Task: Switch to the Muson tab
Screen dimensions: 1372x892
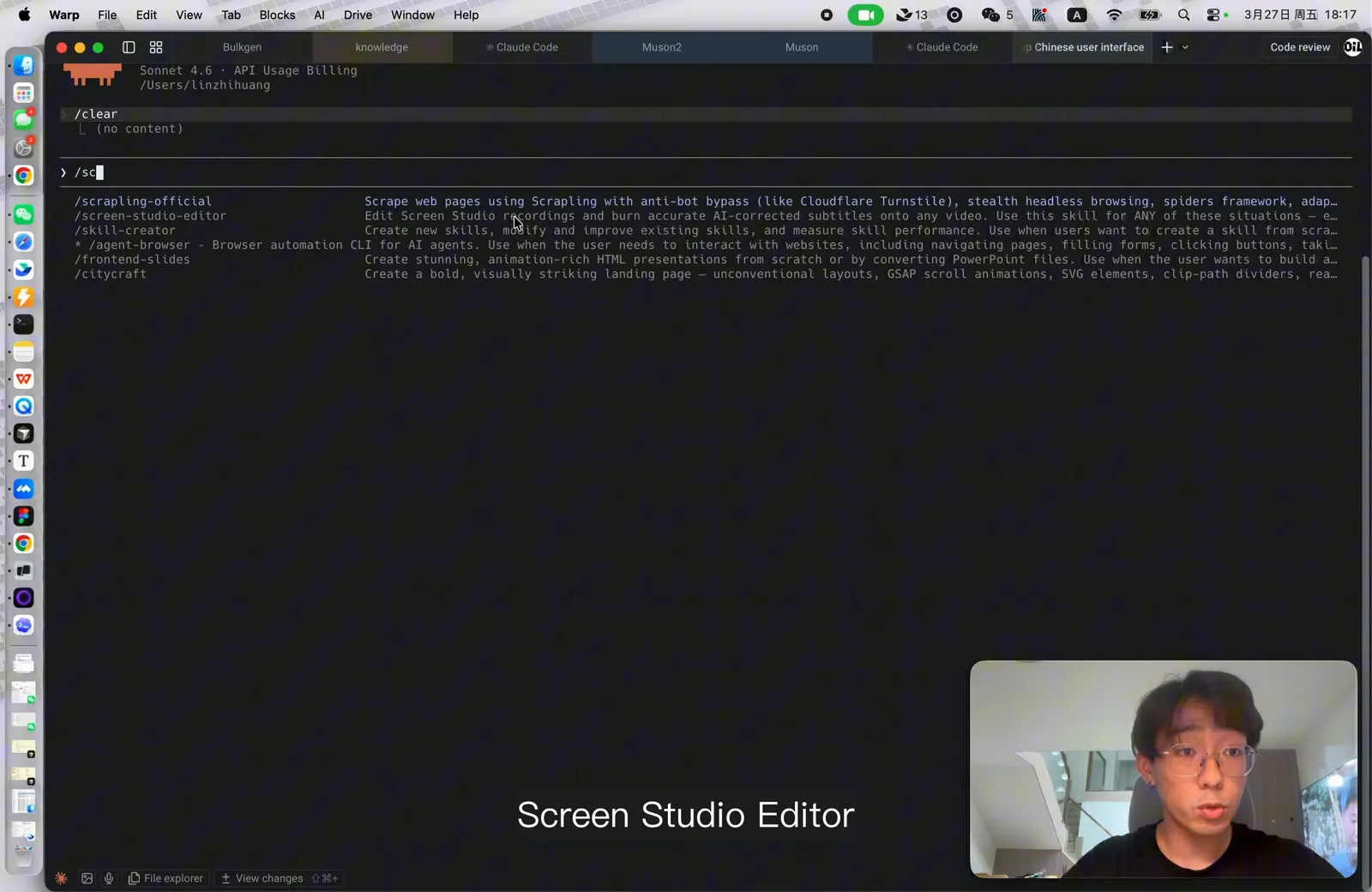Action: tap(802, 47)
